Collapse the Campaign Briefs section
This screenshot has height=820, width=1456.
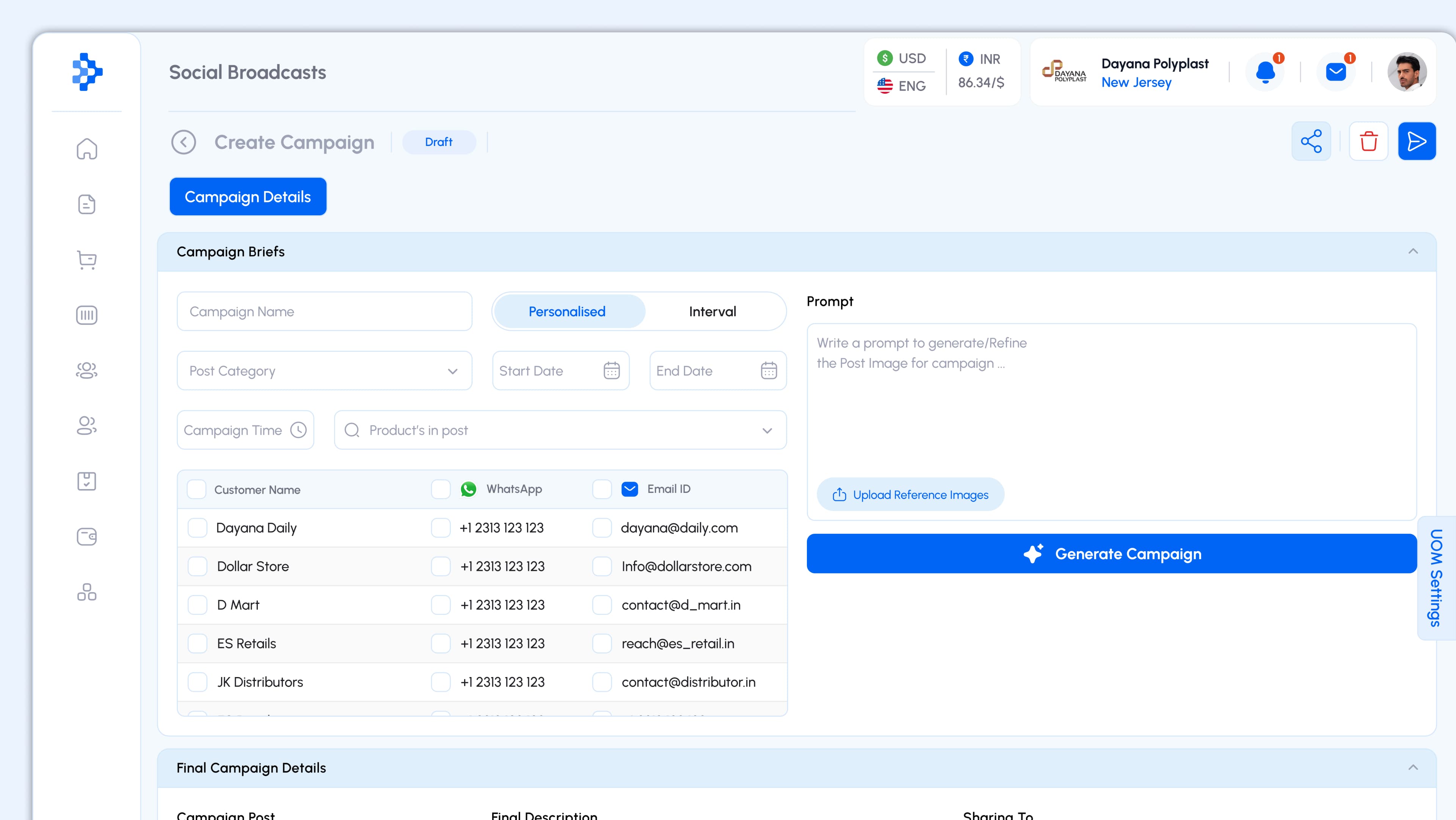point(1413,251)
